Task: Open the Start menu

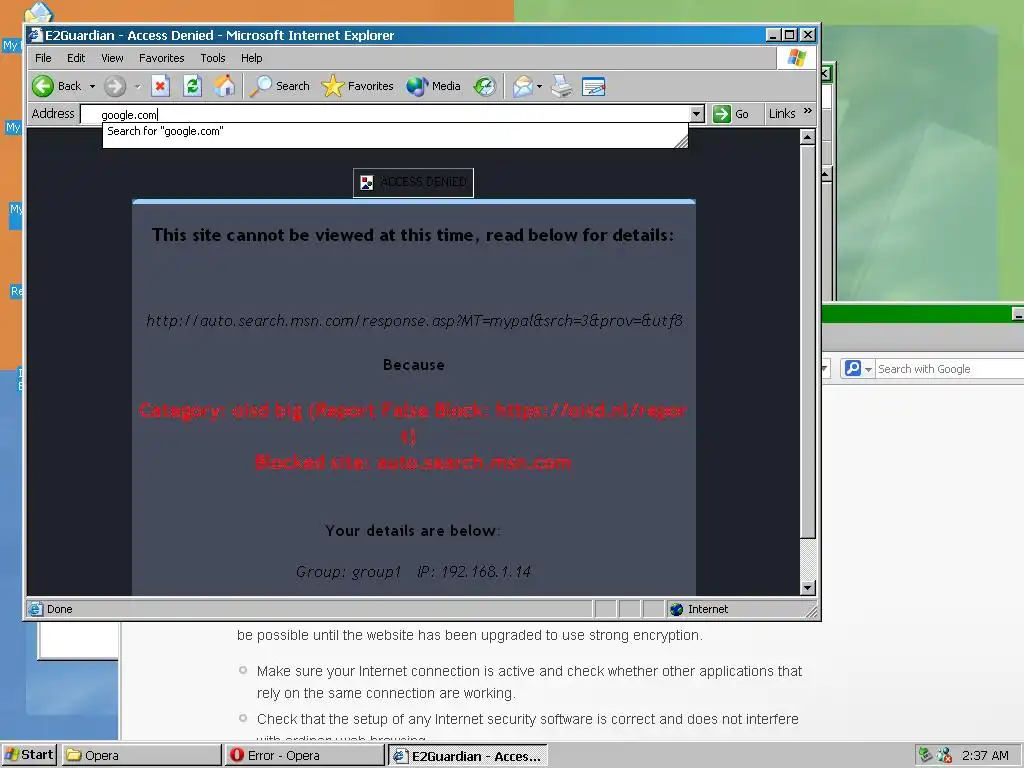Action: (x=29, y=755)
